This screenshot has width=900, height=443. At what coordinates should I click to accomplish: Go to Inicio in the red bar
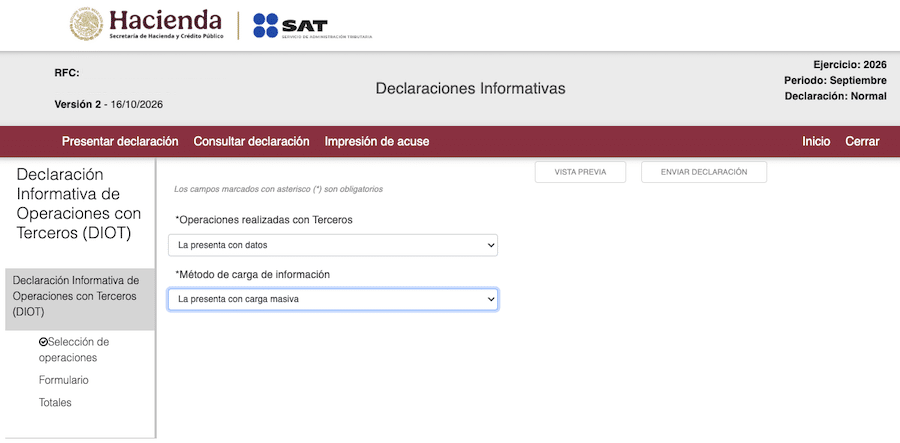click(x=816, y=141)
